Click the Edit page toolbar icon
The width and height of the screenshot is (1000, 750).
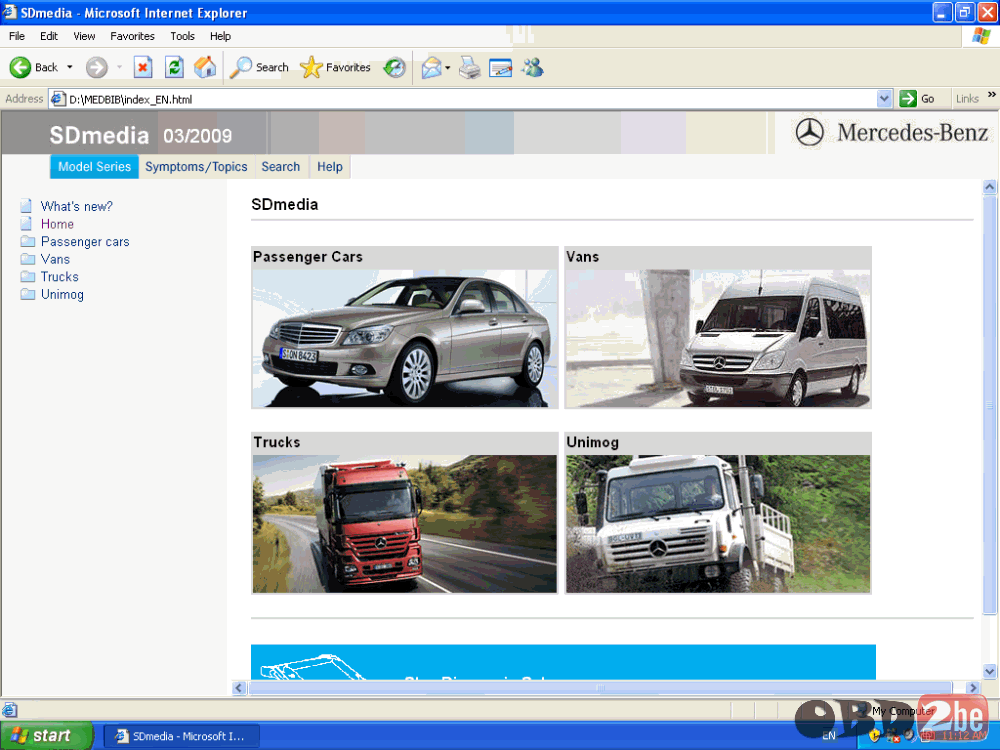point(501,67)
